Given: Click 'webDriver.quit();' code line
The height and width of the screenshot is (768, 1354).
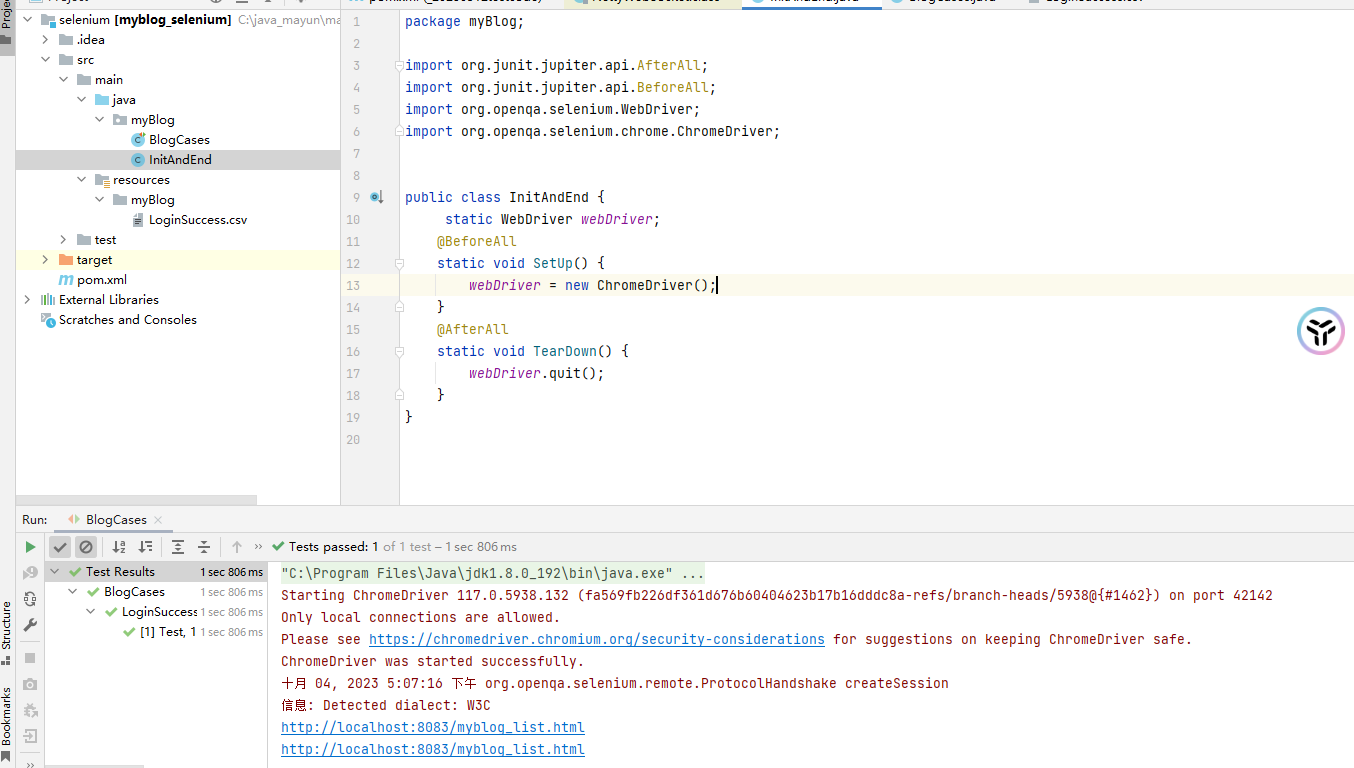Looking at the screenshot, I should pyautogui.click(x=537, y=373).
